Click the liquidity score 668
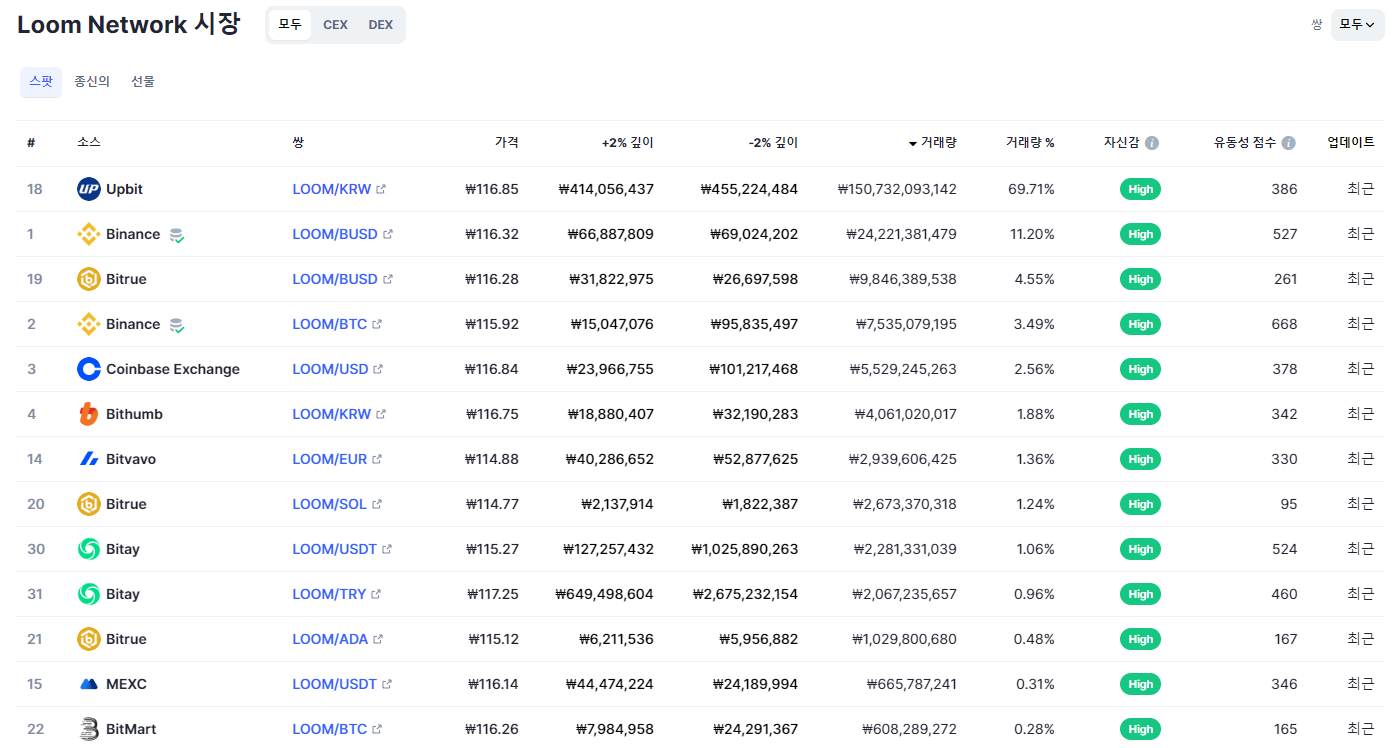 click(1285, 324)
